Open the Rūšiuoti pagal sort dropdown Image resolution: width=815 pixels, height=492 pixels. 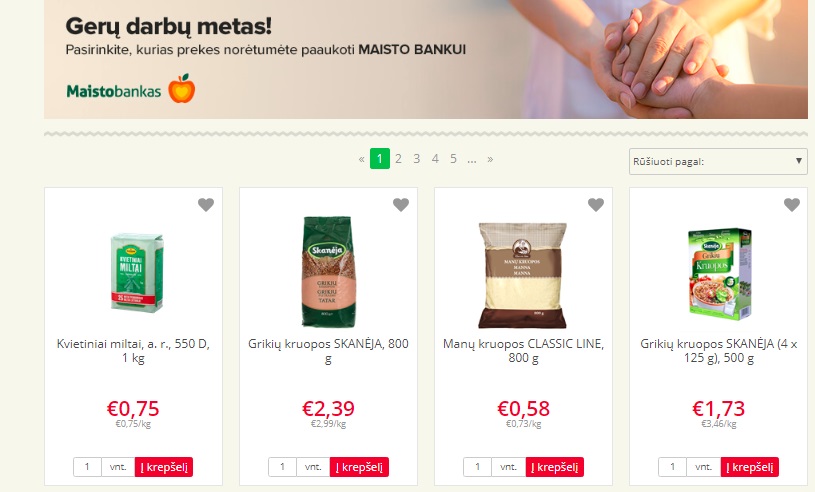(x=718, y=161)
